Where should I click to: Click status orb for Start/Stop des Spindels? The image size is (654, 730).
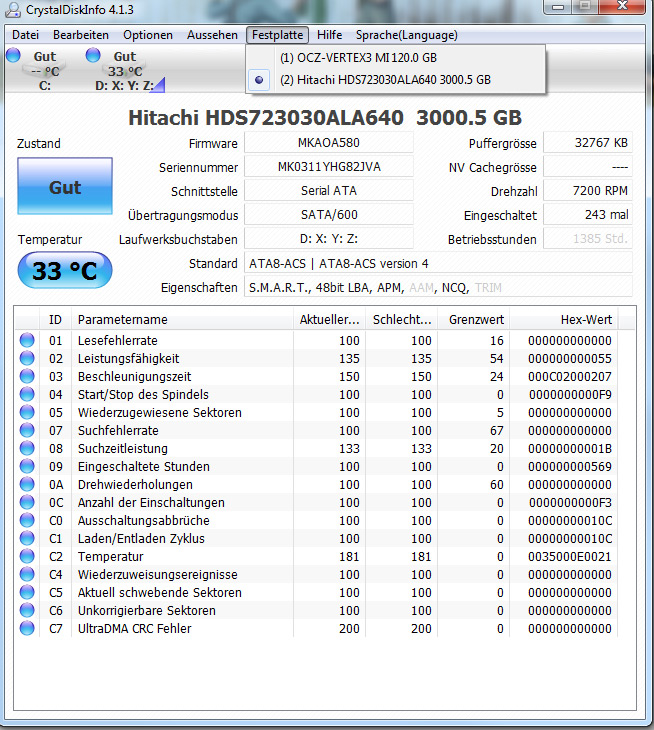(x=27, y=394)
